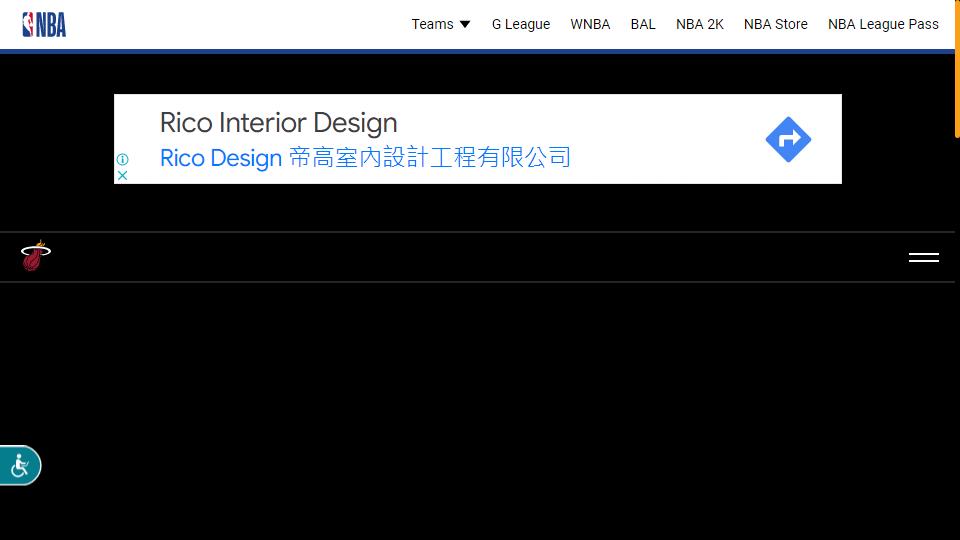Click the Rico Interior Design ad headline
Image resolution: width=960 pixels, height=540 pixels.
[278, 123]
